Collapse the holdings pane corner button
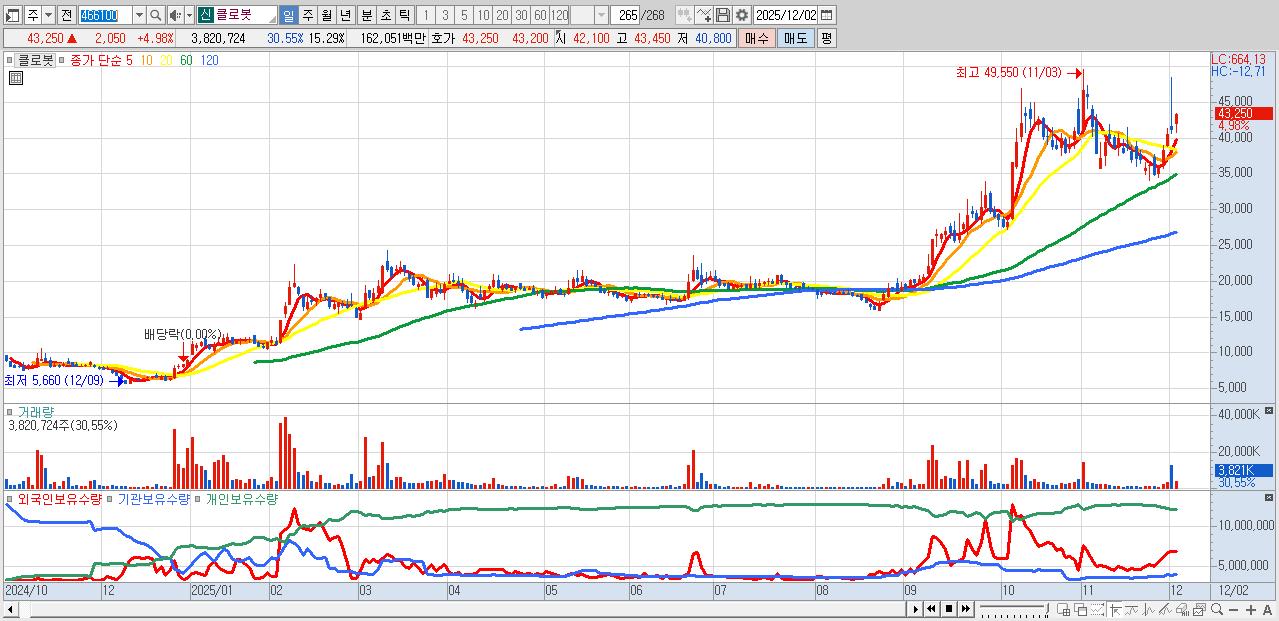1279x621 pixels. click(1269, 498)
